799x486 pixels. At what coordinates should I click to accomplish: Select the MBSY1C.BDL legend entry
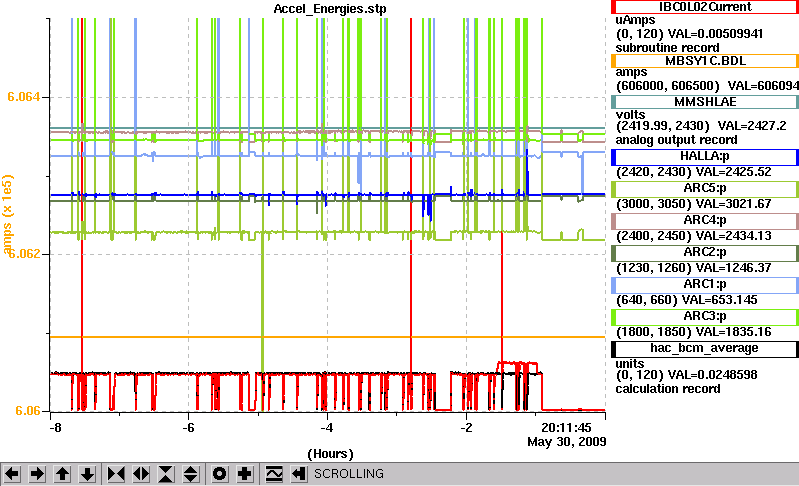tap(705, 61)
